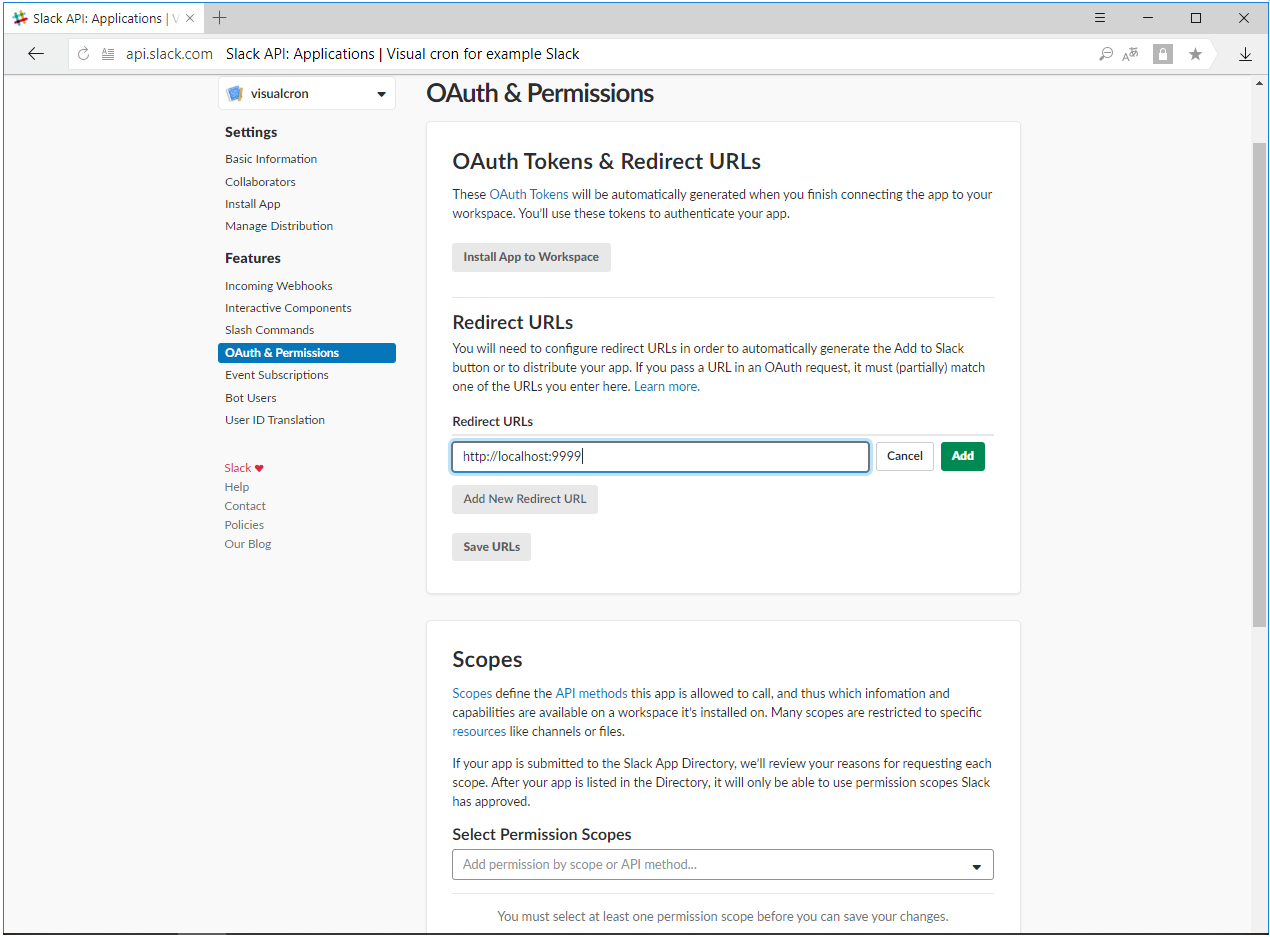Reload the page with the refresh icon
Viewport: 1270px width, 937px height.
pos(83,54)
